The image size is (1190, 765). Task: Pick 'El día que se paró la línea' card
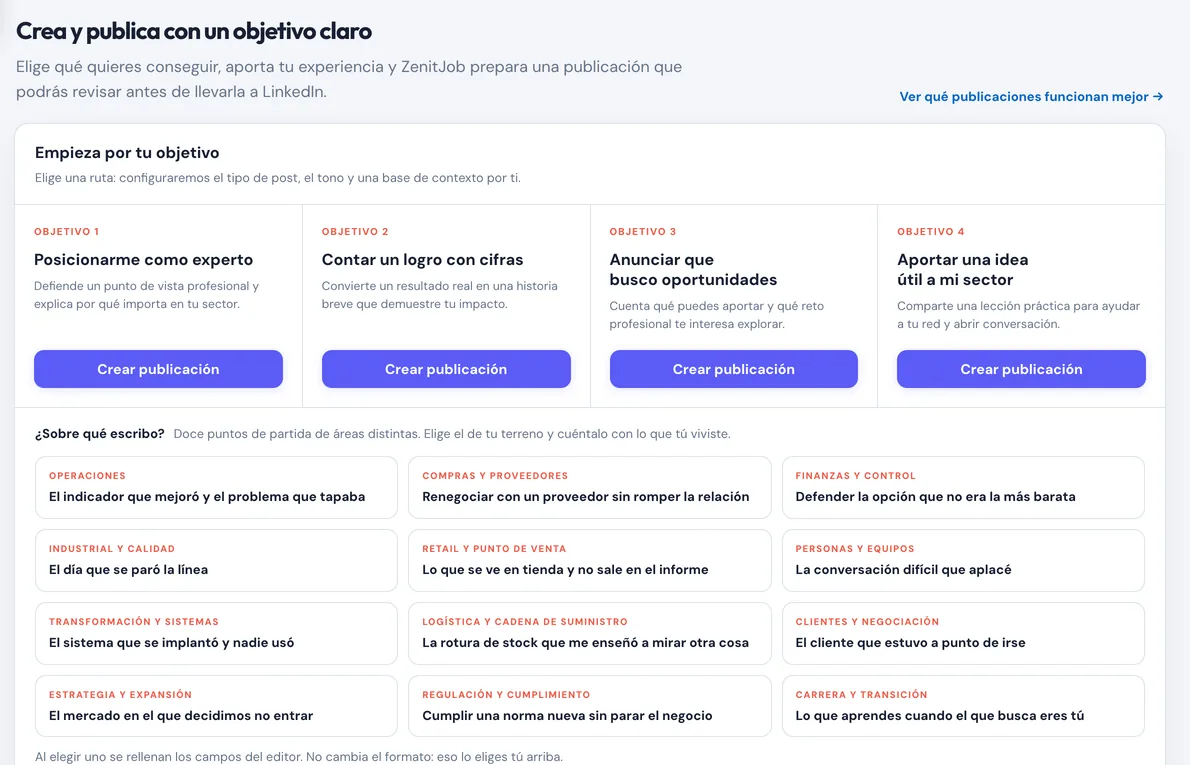point(216,560)
